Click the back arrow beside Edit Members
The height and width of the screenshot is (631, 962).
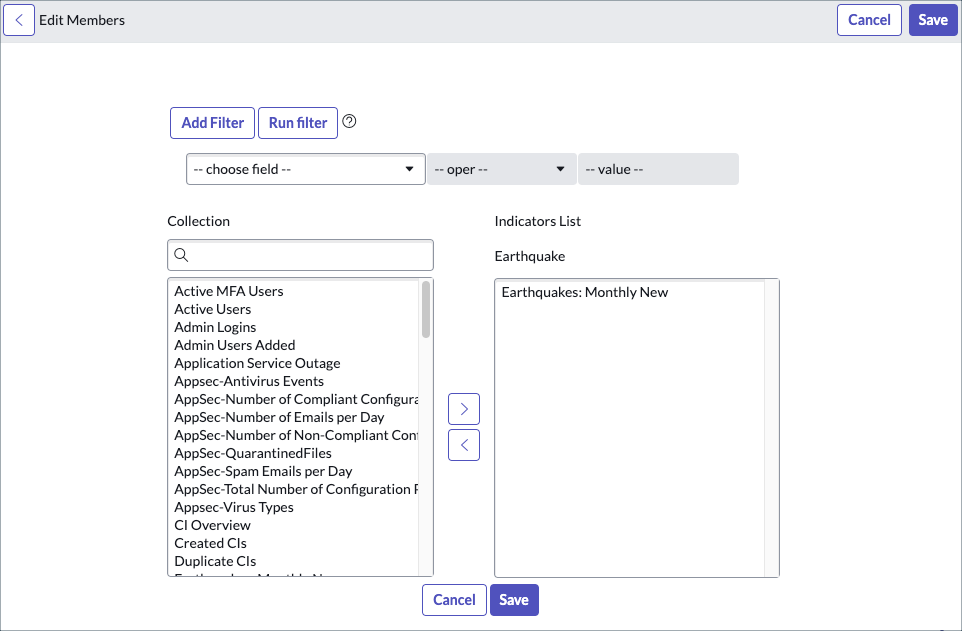(x=20, y=19)
